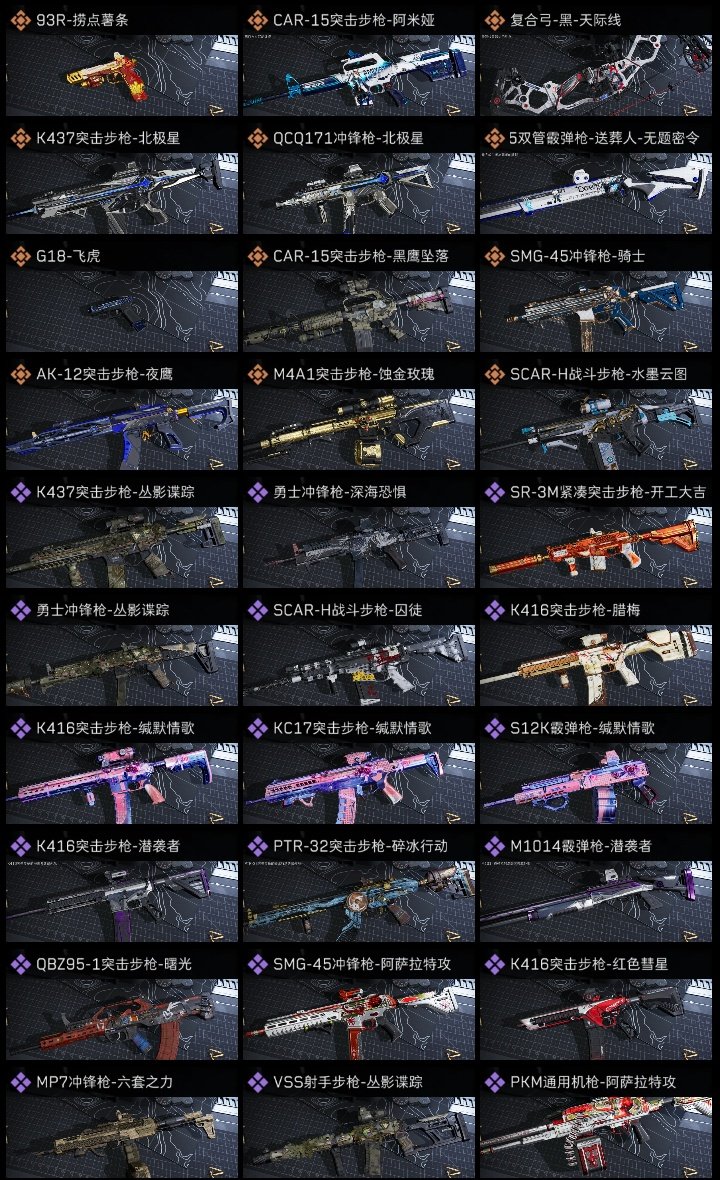Click the VSS射手步枪-丛影谍踪 title text
The height and width of the screenshot is (1180, 720).
click(348, 1082)
